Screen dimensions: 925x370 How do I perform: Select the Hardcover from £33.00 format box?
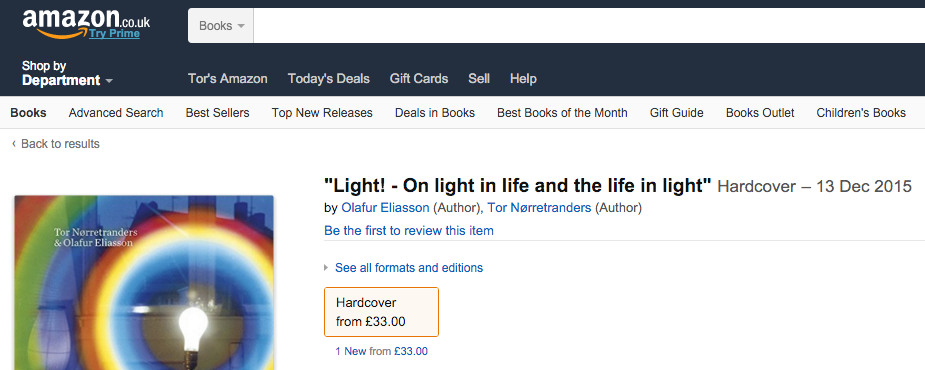pos(381,312)
